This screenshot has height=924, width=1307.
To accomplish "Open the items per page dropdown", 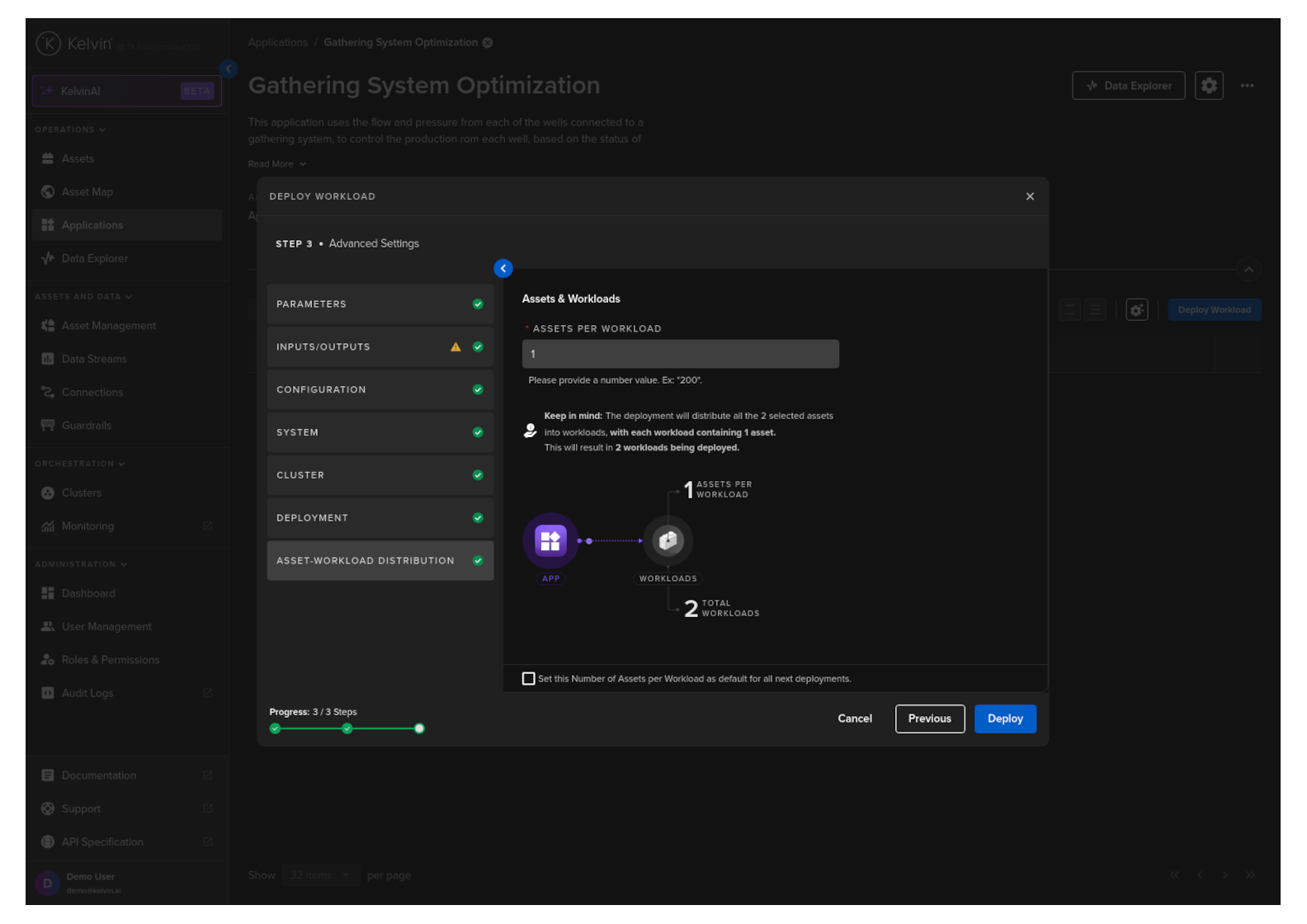I will pyautogui.click(x=319, y=875).
